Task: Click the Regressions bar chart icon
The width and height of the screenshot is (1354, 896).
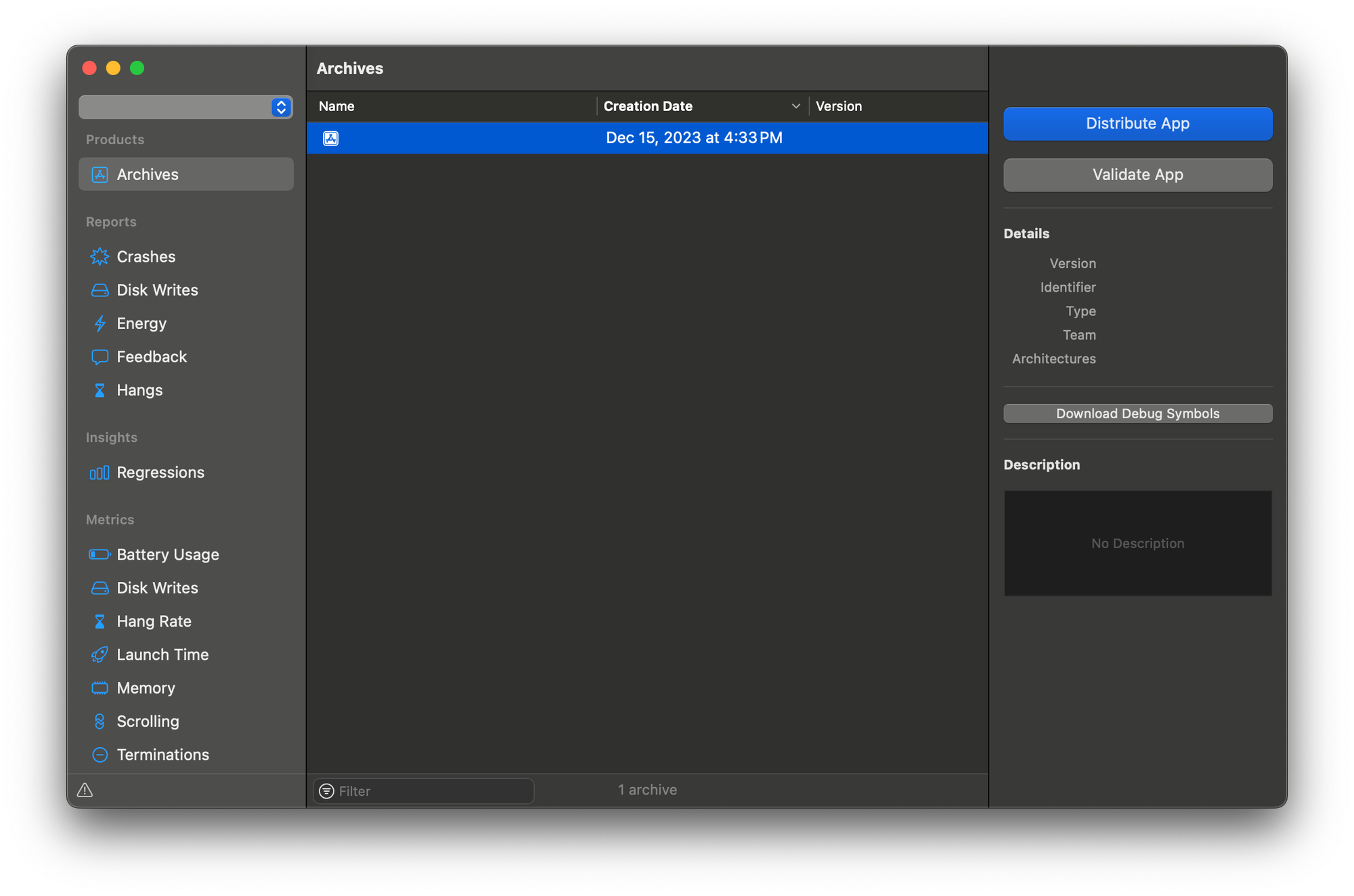Action: (100, 472)
